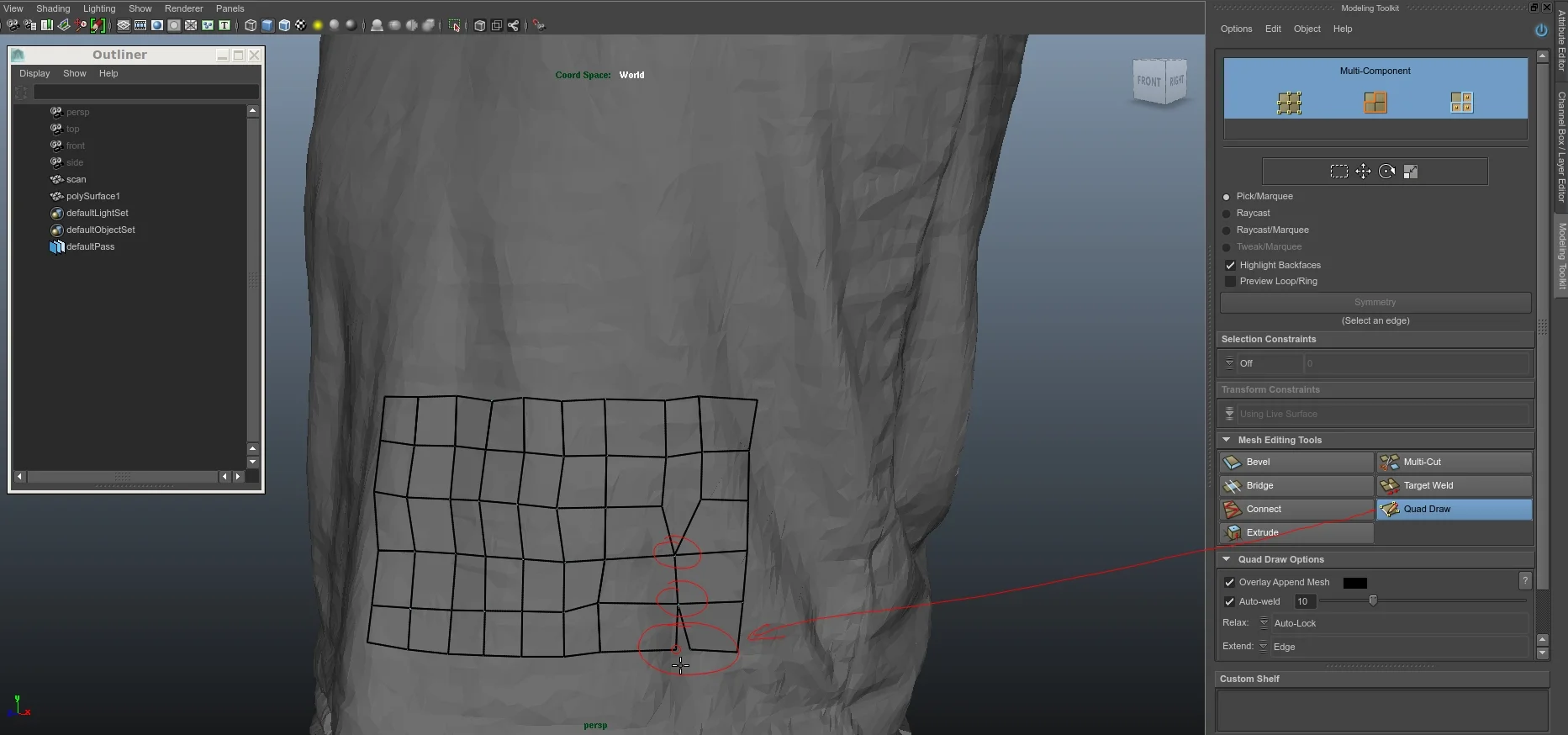1568x735 pixels.
Task: Click the Bevel button
Action: tap(1296, 462)
